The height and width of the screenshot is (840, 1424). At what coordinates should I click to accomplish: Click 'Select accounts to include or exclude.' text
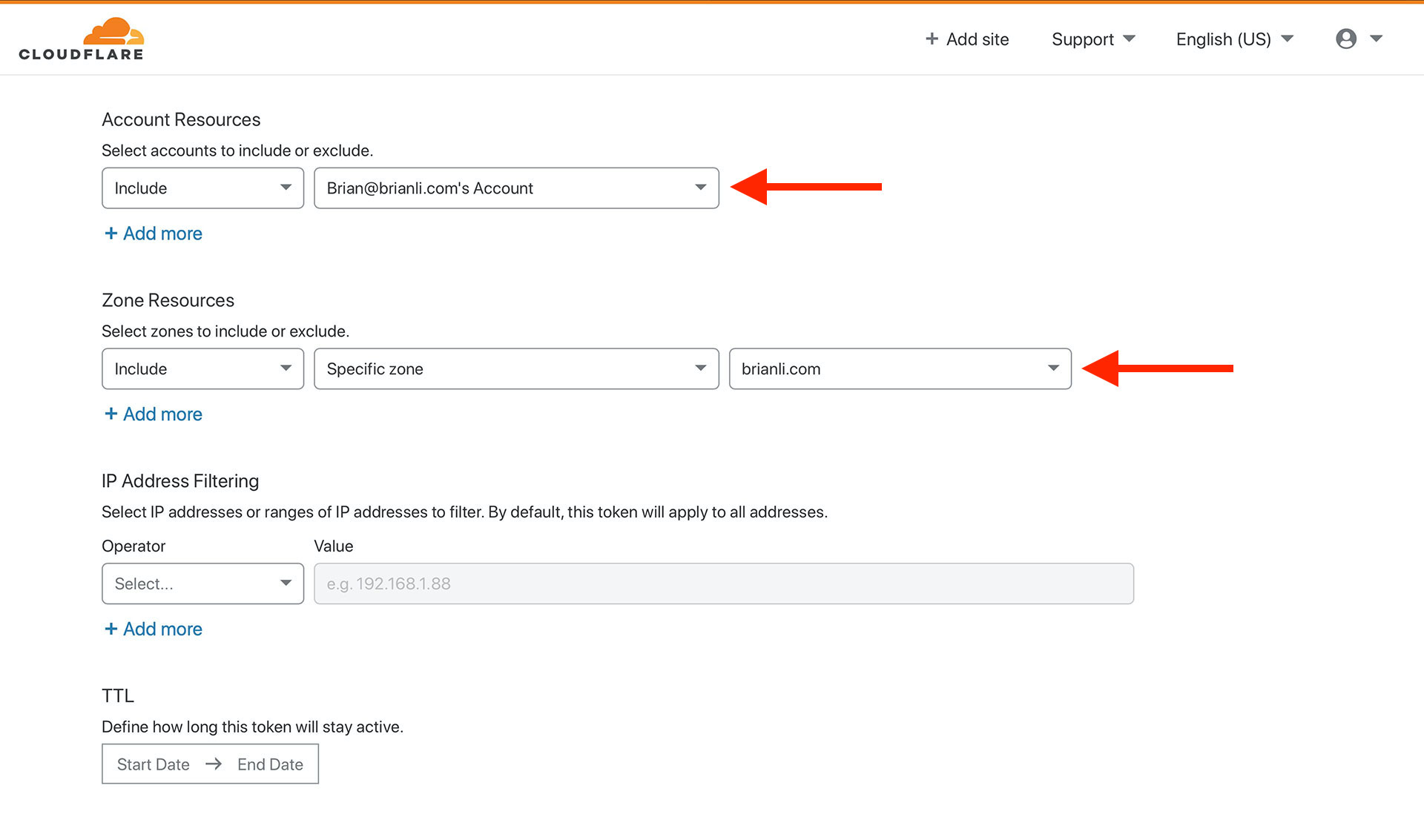pos(237,151)
